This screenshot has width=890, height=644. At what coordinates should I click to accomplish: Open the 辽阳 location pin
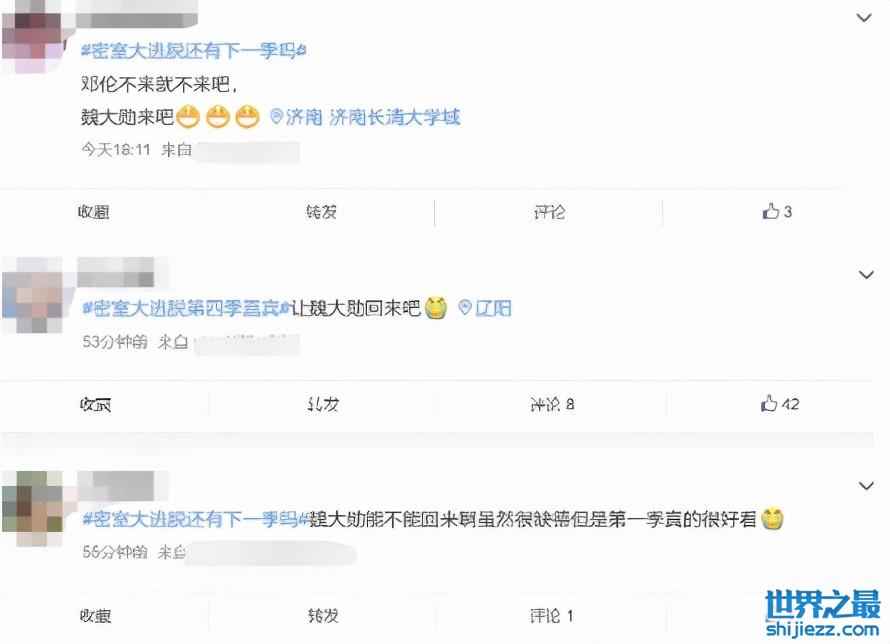point(485,308)
